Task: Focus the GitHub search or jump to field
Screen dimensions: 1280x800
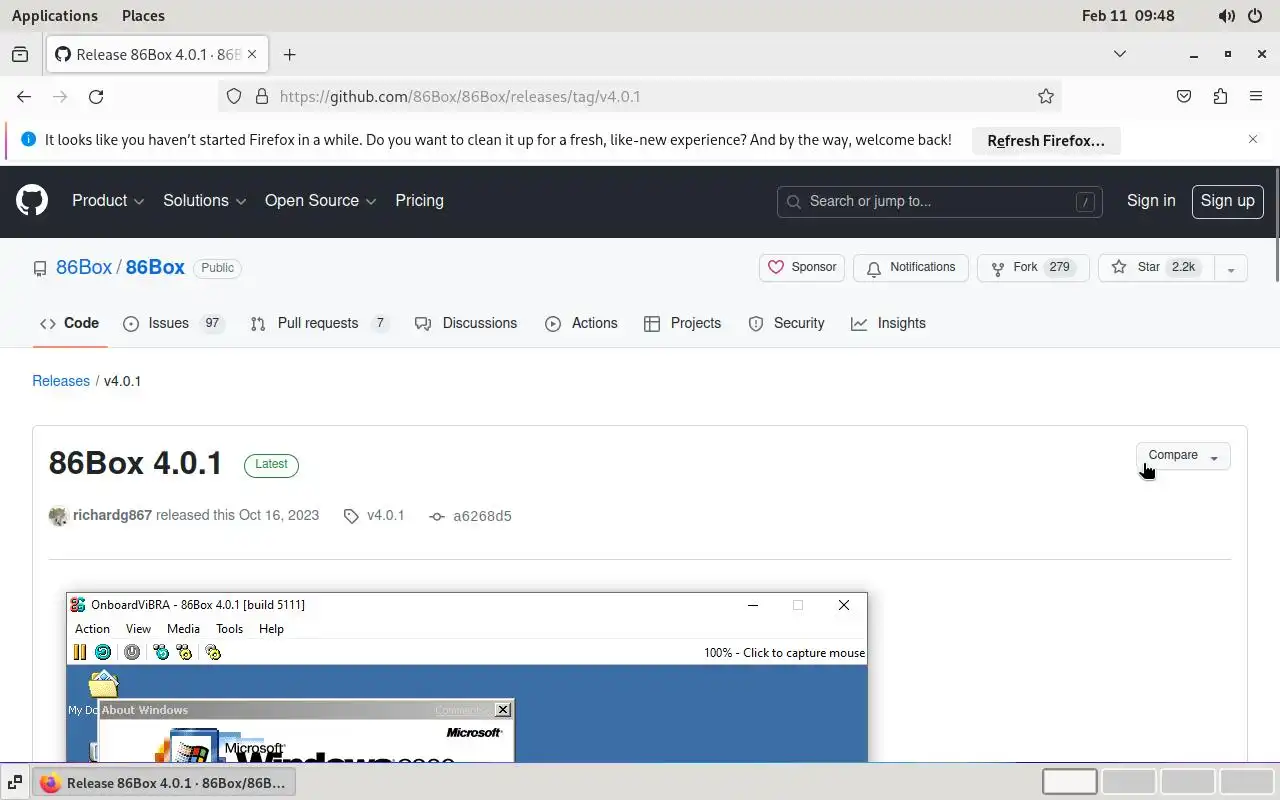Action: (939, 202)
